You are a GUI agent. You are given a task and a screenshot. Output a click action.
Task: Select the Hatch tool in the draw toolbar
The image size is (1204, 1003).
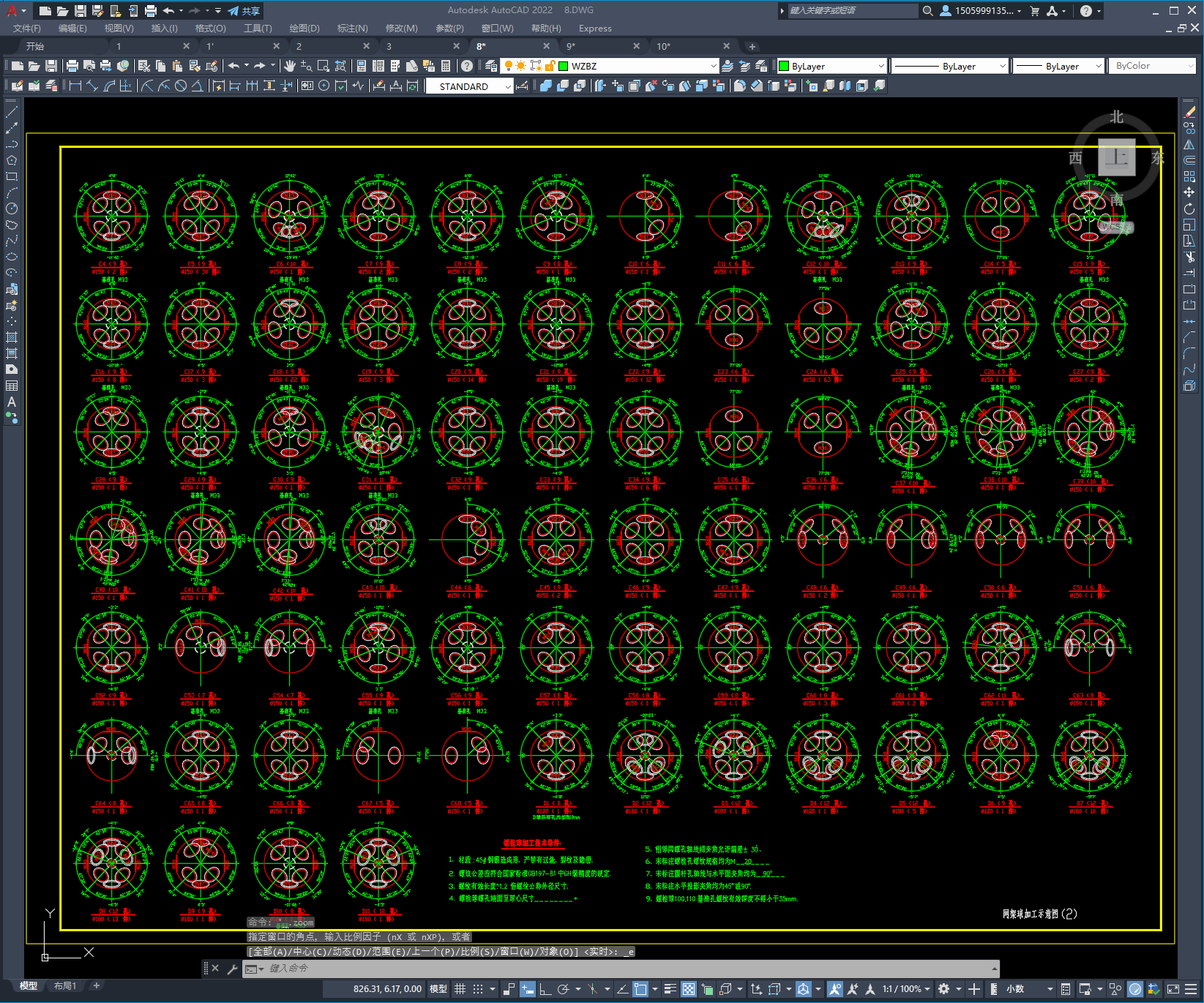[12, 337]
